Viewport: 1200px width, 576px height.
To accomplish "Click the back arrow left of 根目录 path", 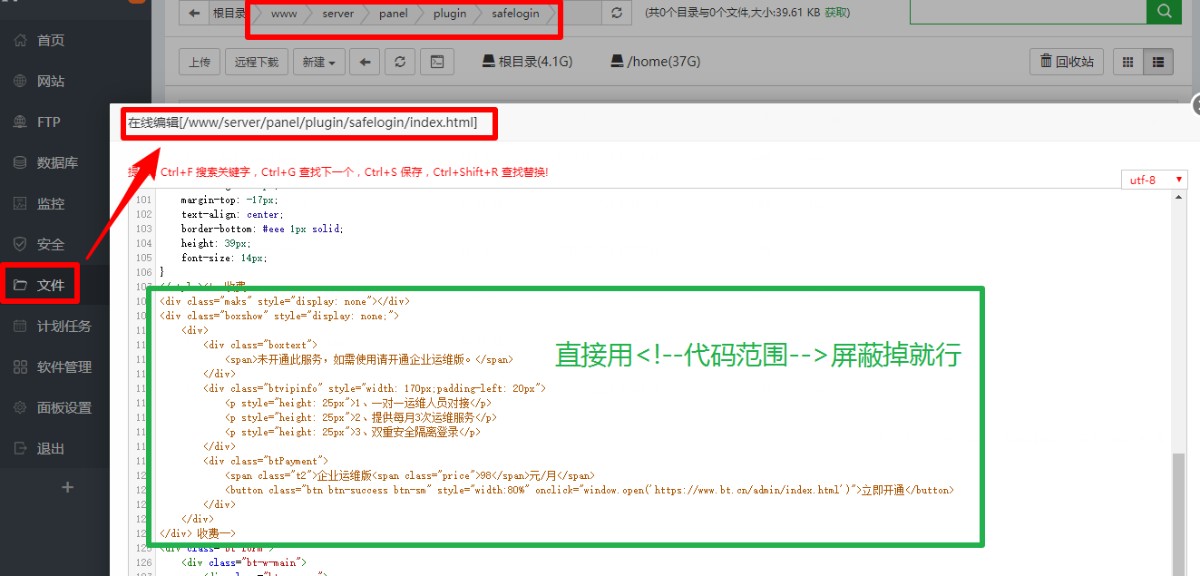I will tap(193, 13).
